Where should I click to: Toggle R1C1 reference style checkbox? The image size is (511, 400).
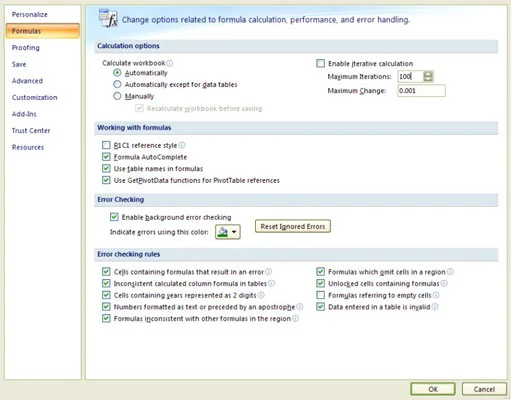click(106, 145)
